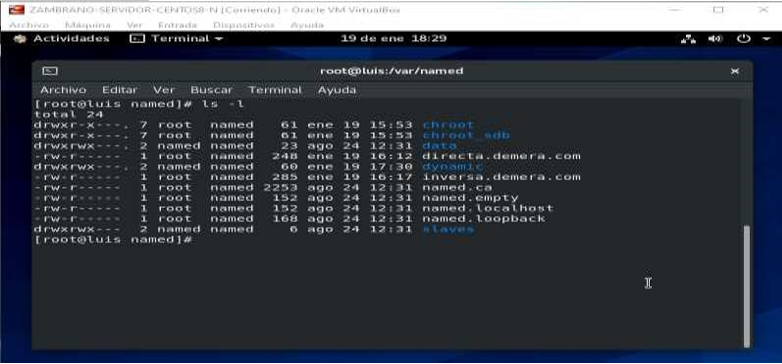Open the terminal's Editar menu
This screenshot has width=782, height=364.
[x=120, y=90]
